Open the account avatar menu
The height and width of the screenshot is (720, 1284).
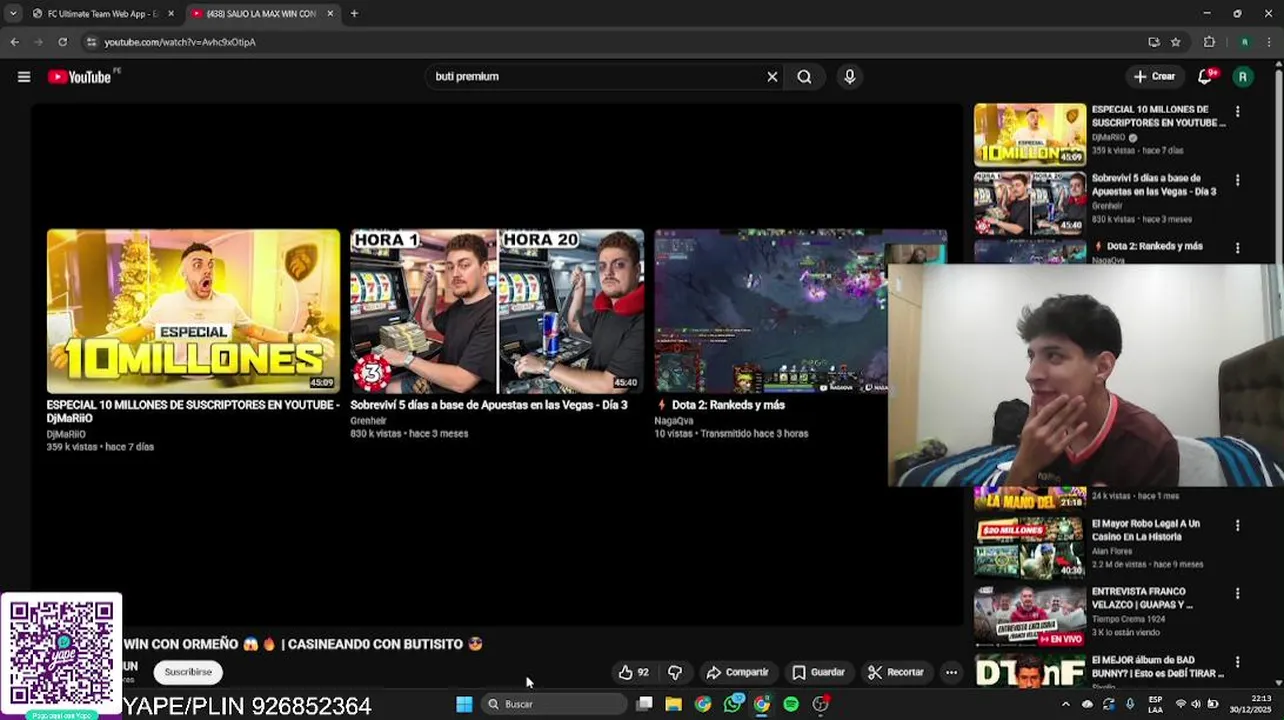[x=1243, y=77]
